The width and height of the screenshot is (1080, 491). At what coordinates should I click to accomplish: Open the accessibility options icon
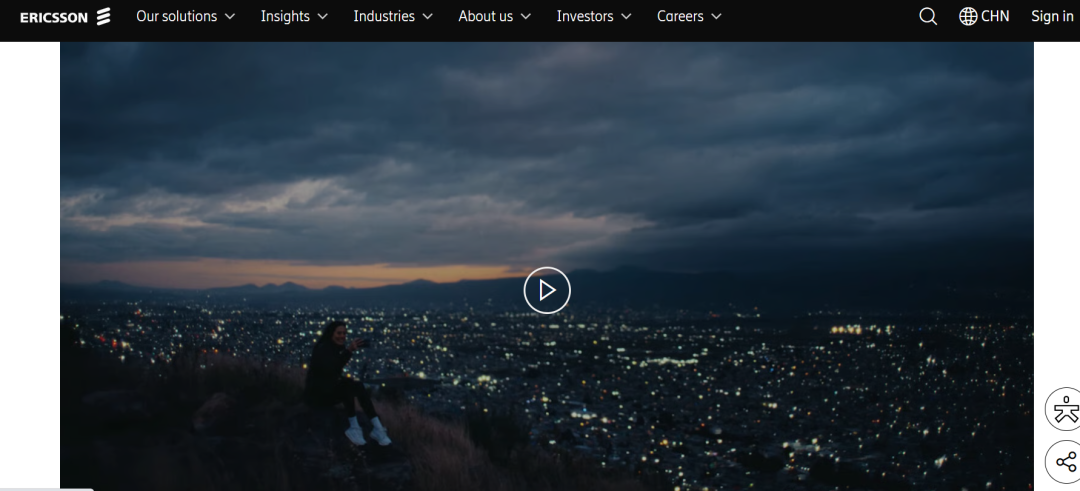point(1064,409)
